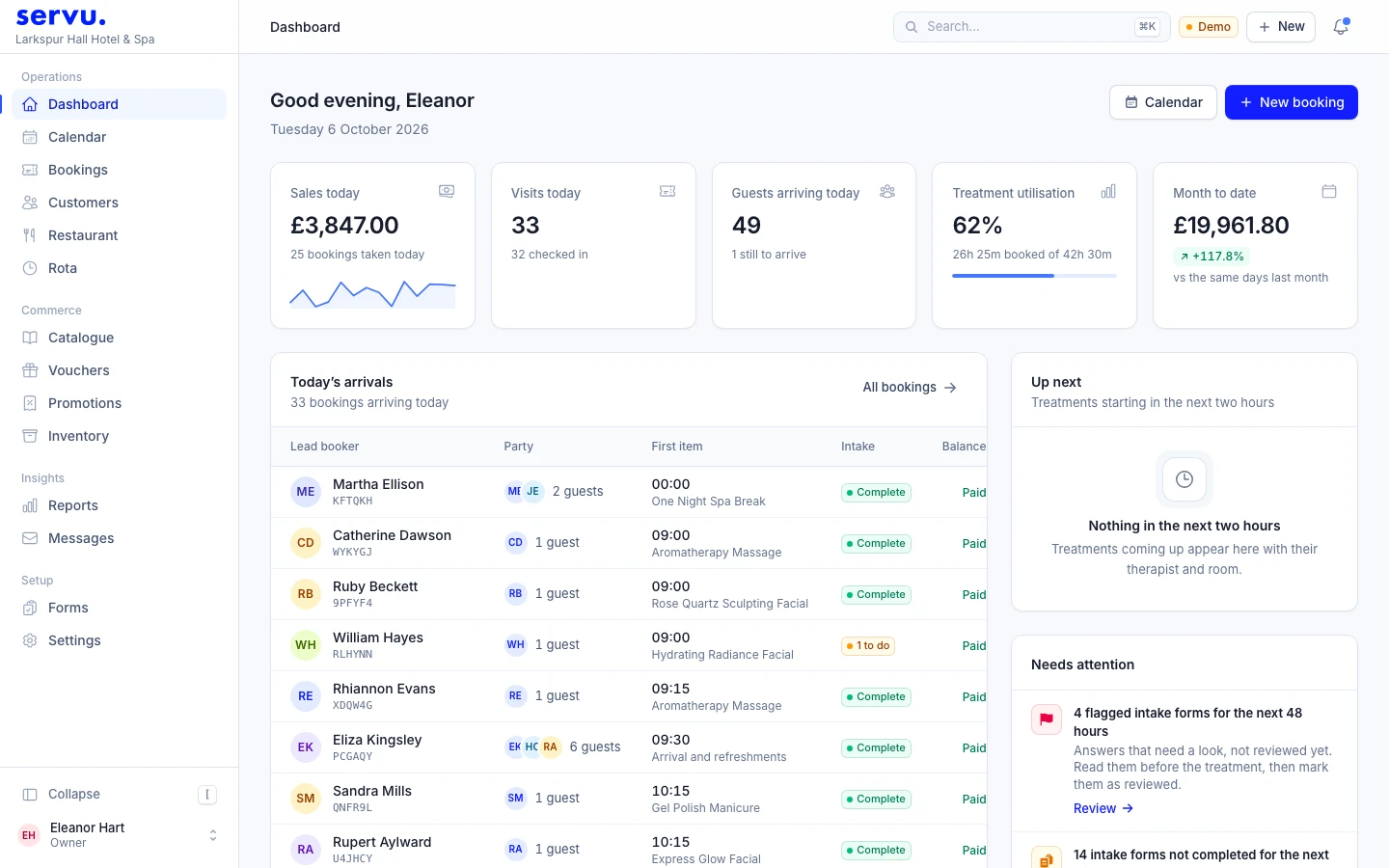
Task: Click the Sales today card amount £3,847.00
Action: tap(344, 226)
